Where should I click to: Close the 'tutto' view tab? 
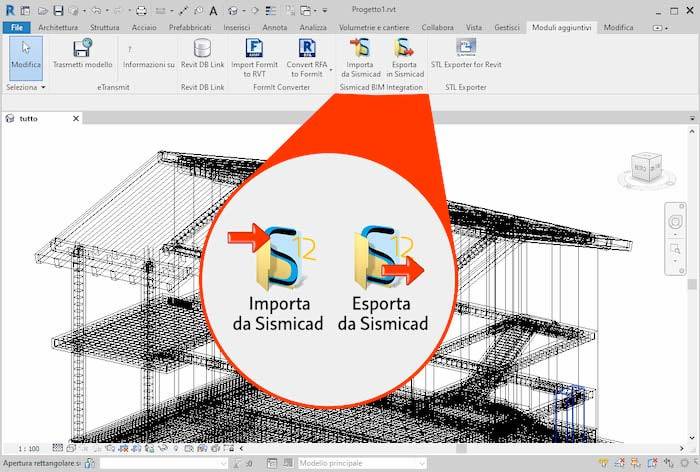tap(76, 118)
